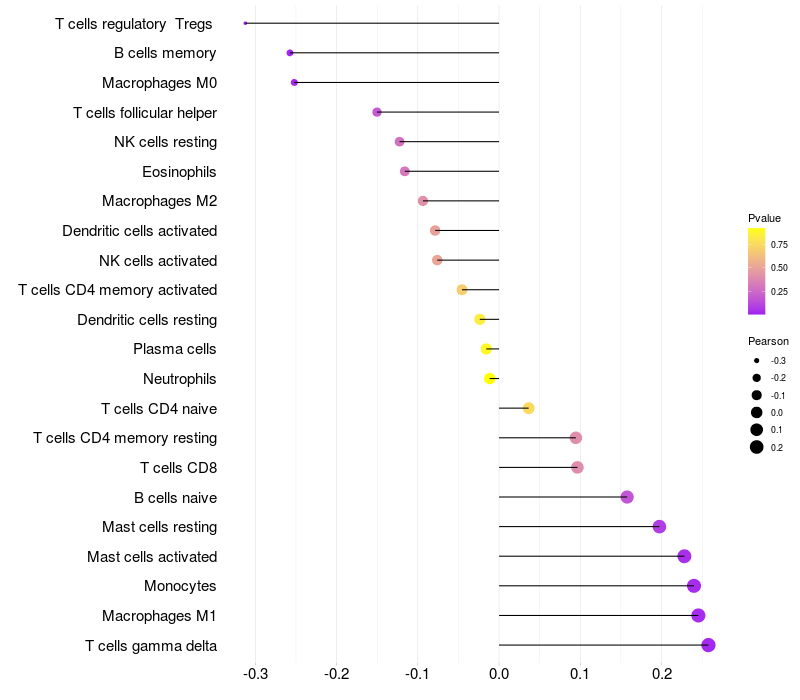Click the 0.2 x-axis tick label
This screenshot has width=800, height=700.
click(x=661, y=675)
